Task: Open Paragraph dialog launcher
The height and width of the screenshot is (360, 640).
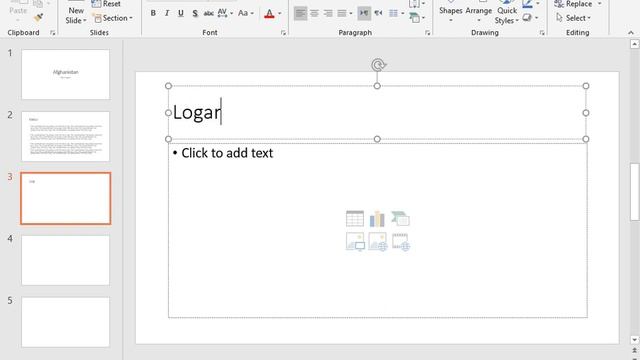Action: tap(427, 33)
